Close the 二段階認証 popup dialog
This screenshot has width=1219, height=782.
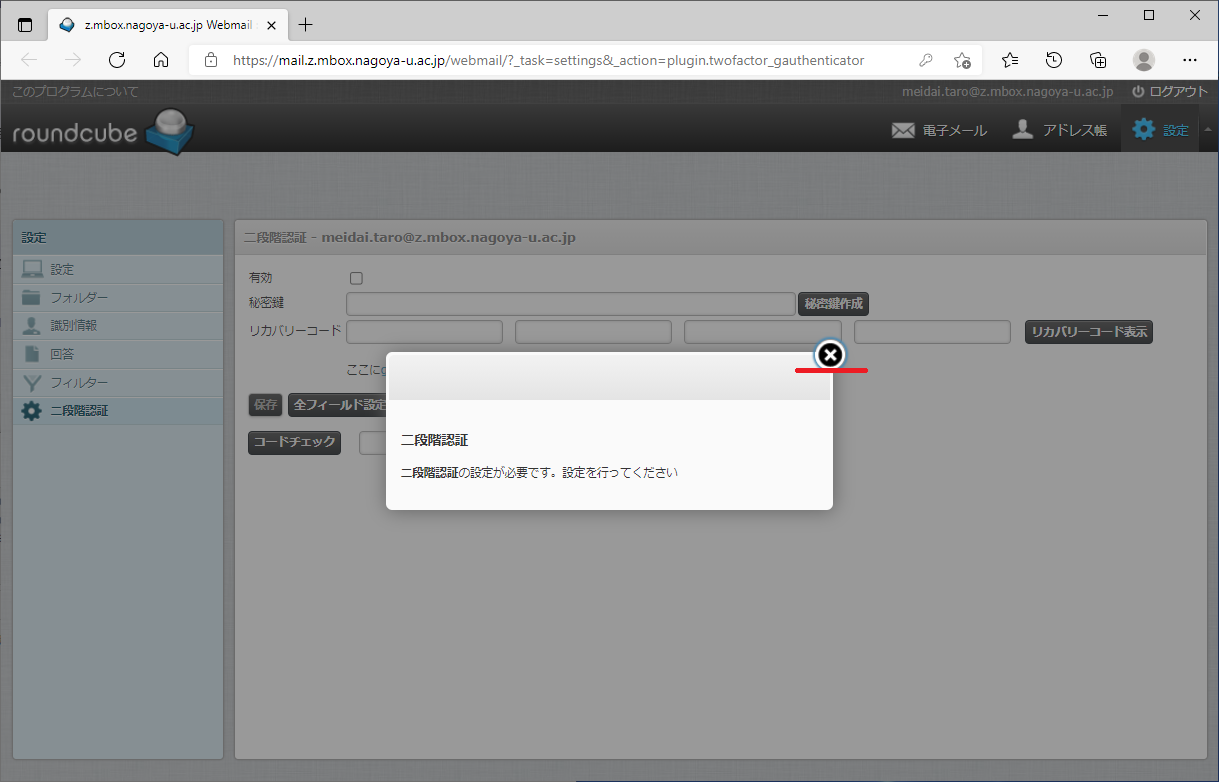[830, 355]
